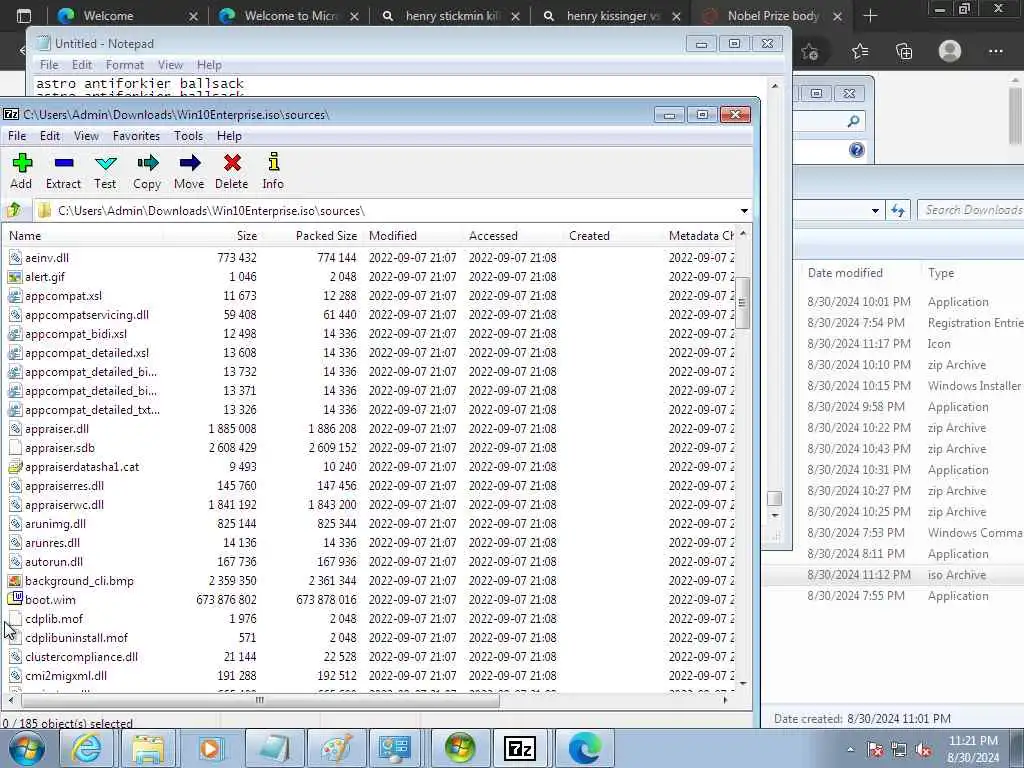
Task: Open the 7-Zip Edit menu
Action: pyautogui.click(x=50, y=136)
